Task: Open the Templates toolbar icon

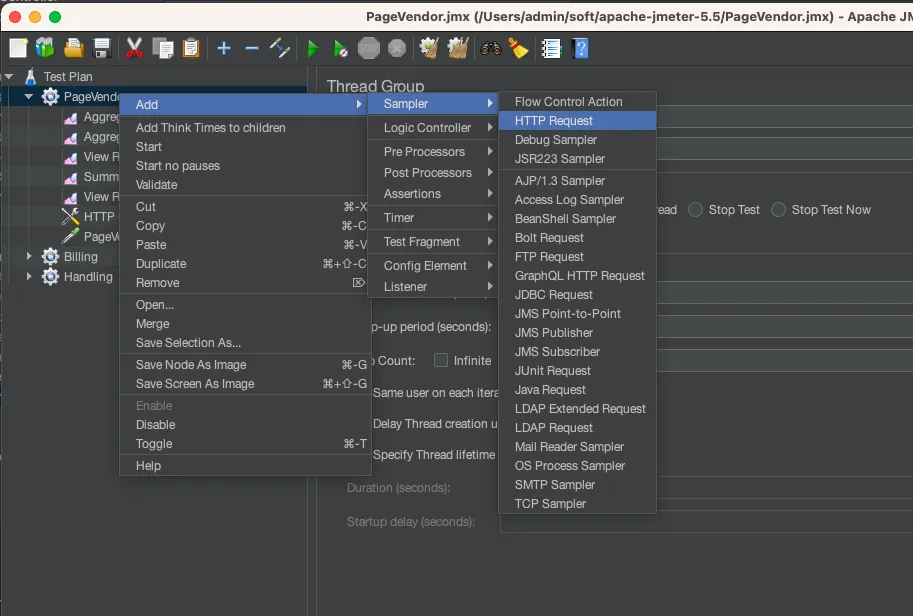Action: [45, 48]
